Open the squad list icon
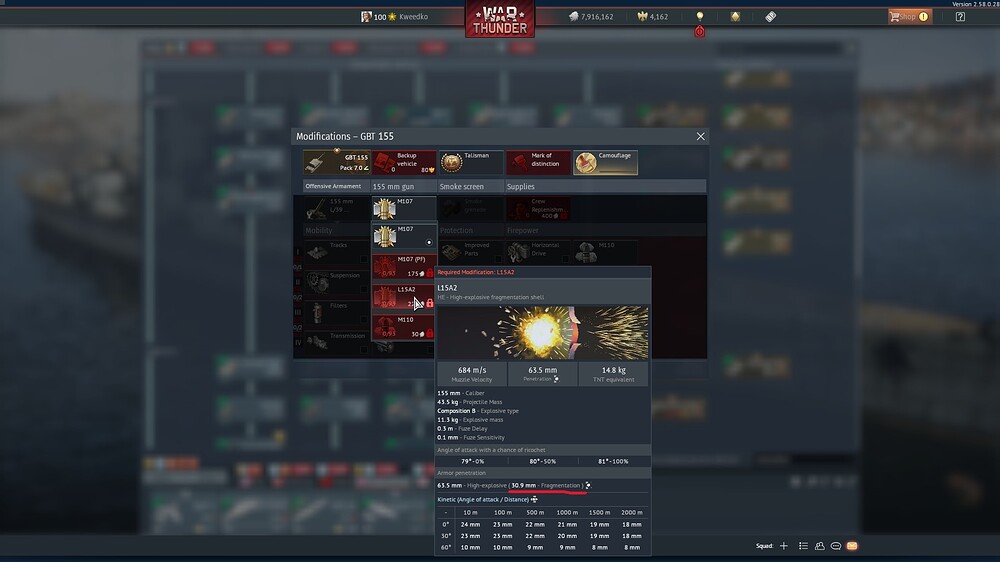This screenshot has height=562, width=1000. pyautogui.click(x=803, y=546)
